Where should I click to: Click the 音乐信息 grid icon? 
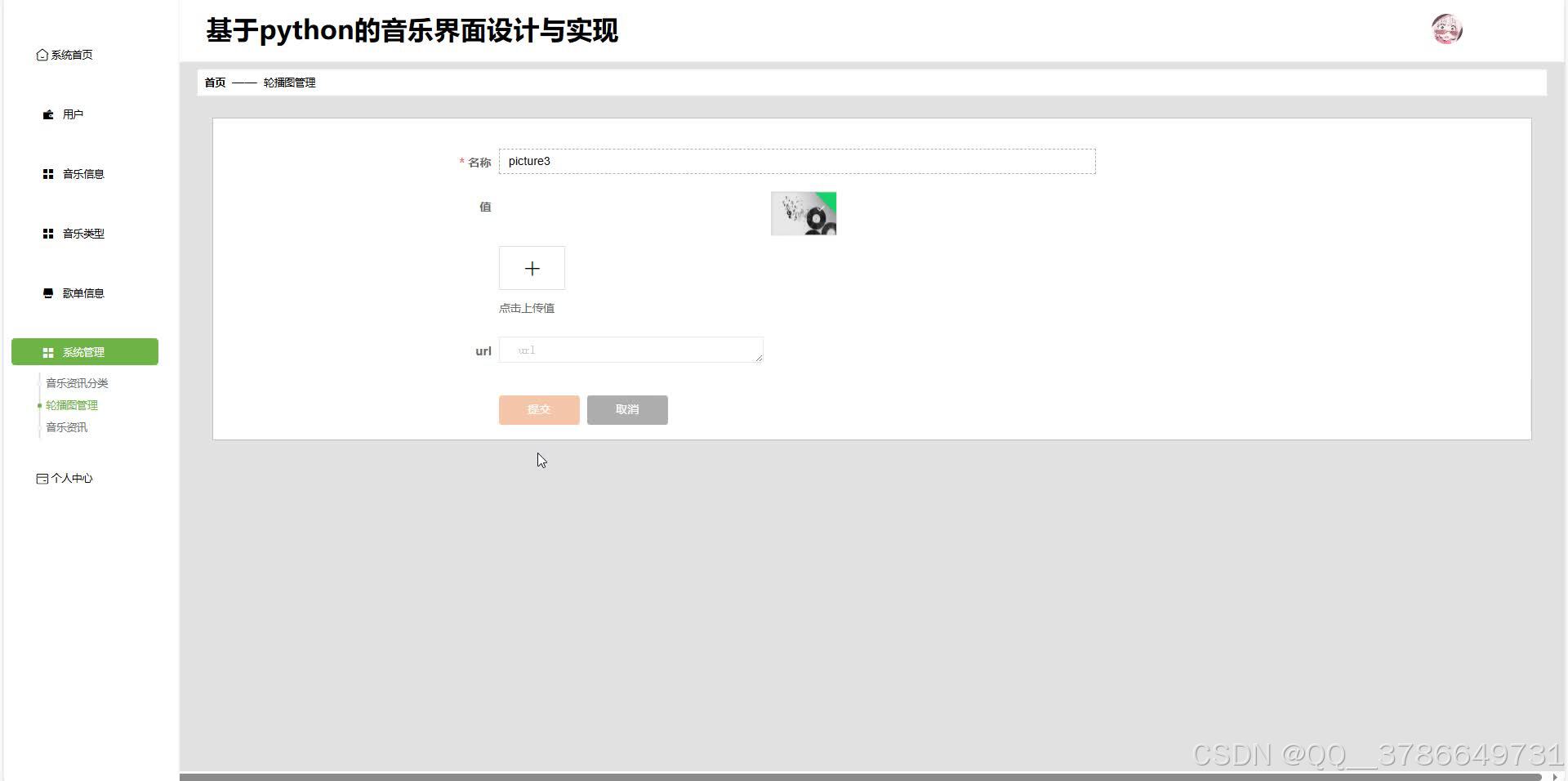(47, 174)
